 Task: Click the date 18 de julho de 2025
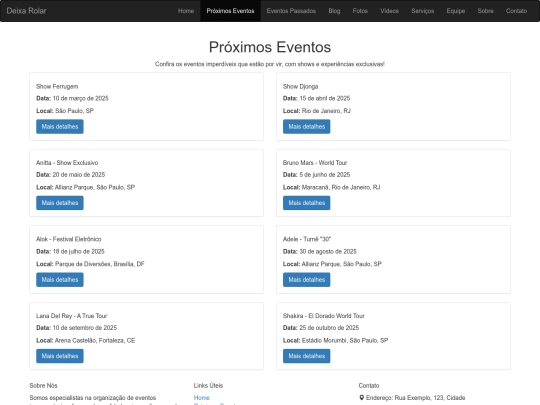[x=79, y=251]
